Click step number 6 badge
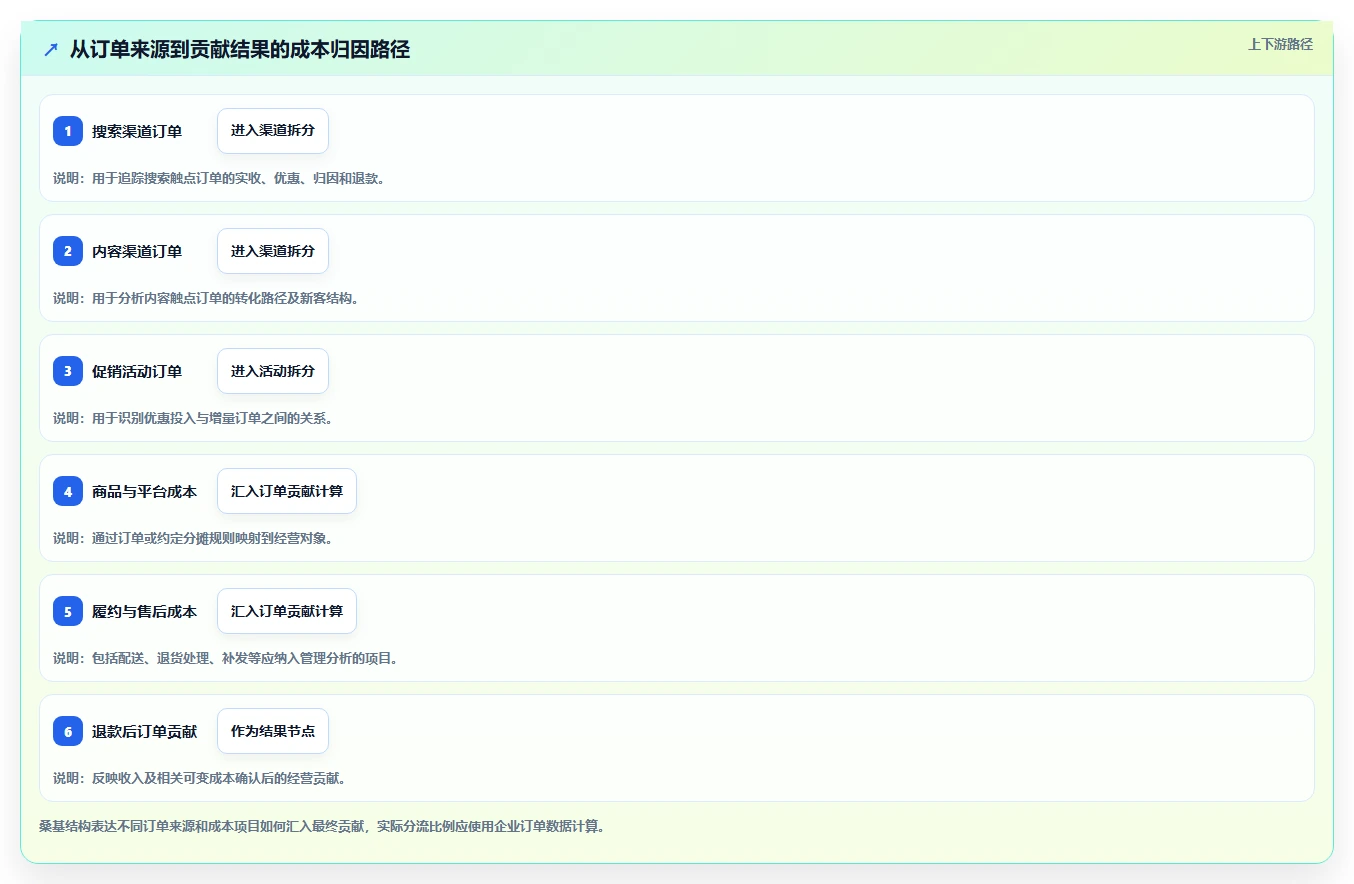This screenshot has width=1354, height=884. point(68,731)
